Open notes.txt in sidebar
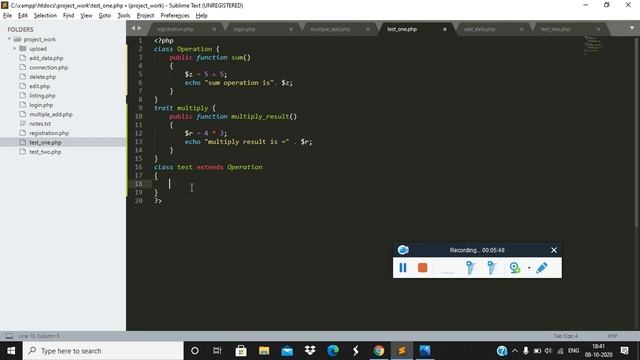 (40, 124)
